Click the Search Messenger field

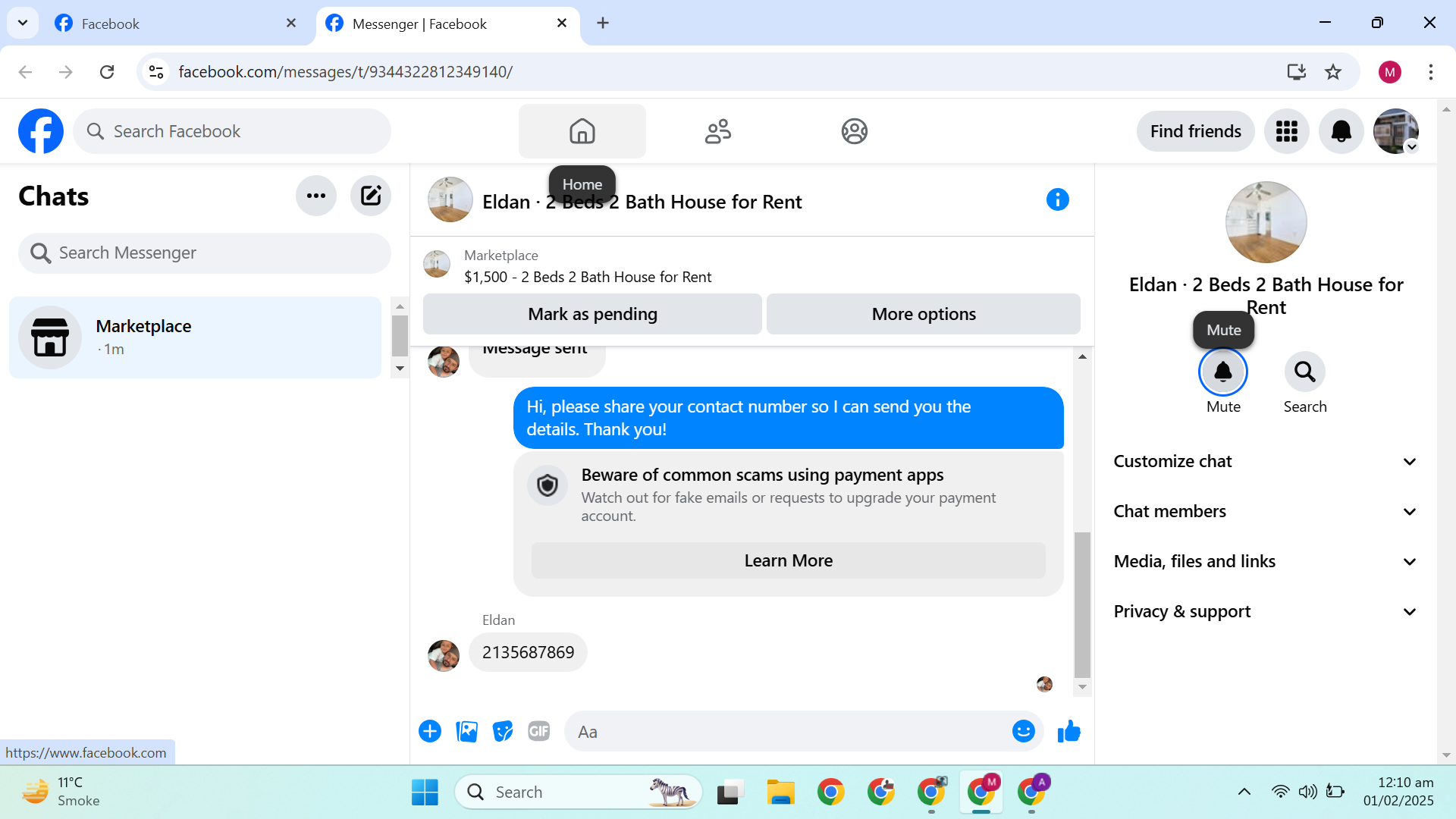pos(205,253)
